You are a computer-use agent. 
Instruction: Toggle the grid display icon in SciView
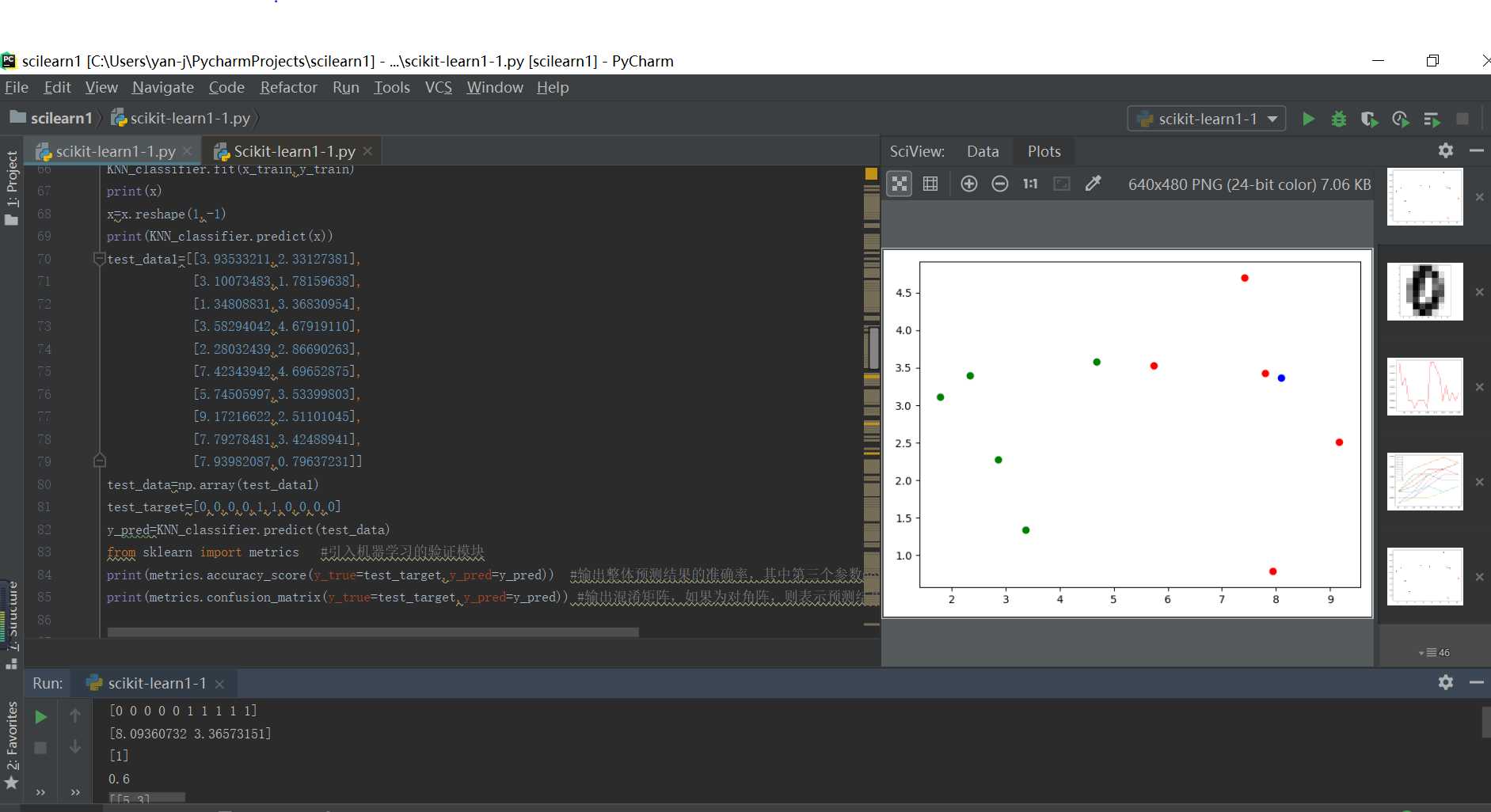930,184
